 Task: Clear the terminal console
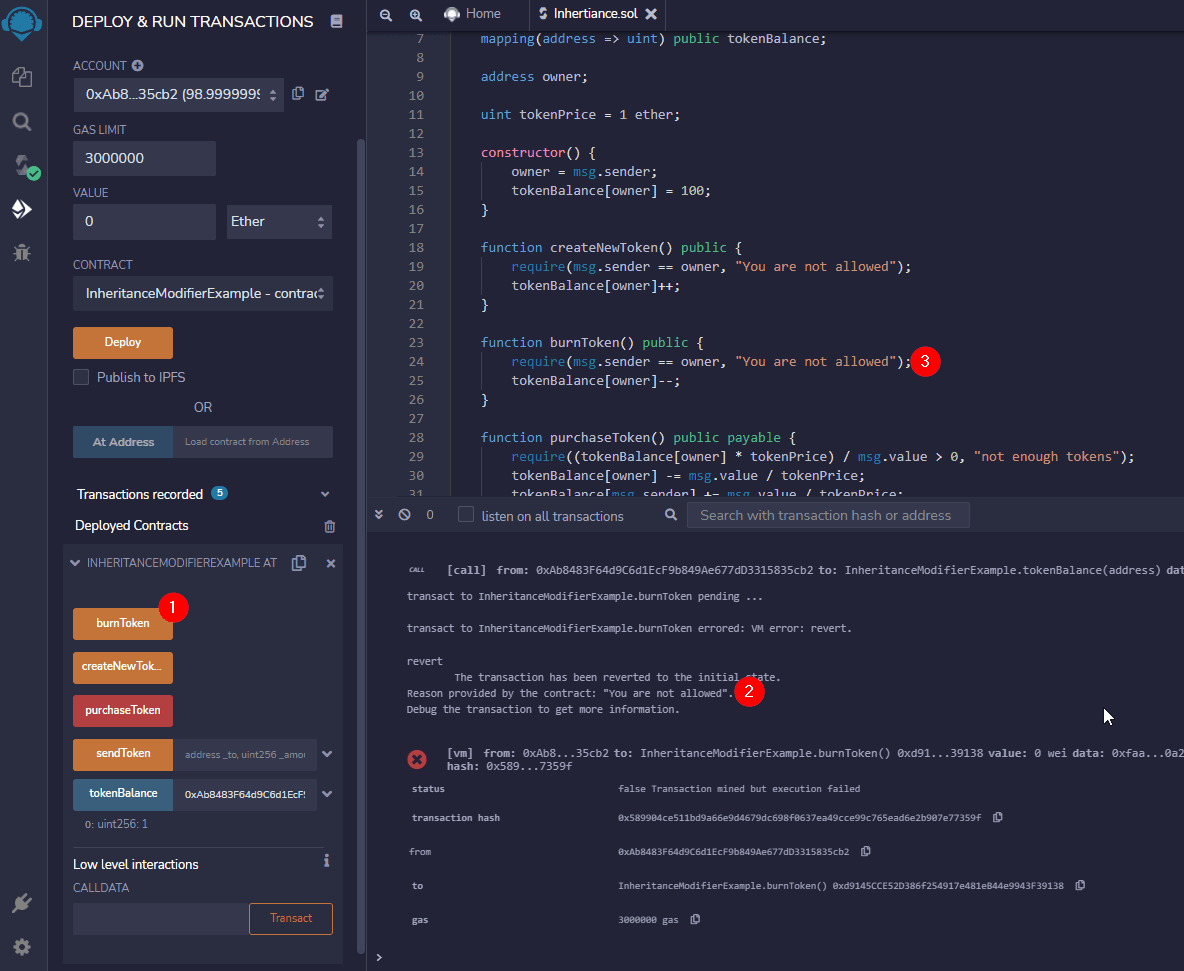tap(405, 515)
